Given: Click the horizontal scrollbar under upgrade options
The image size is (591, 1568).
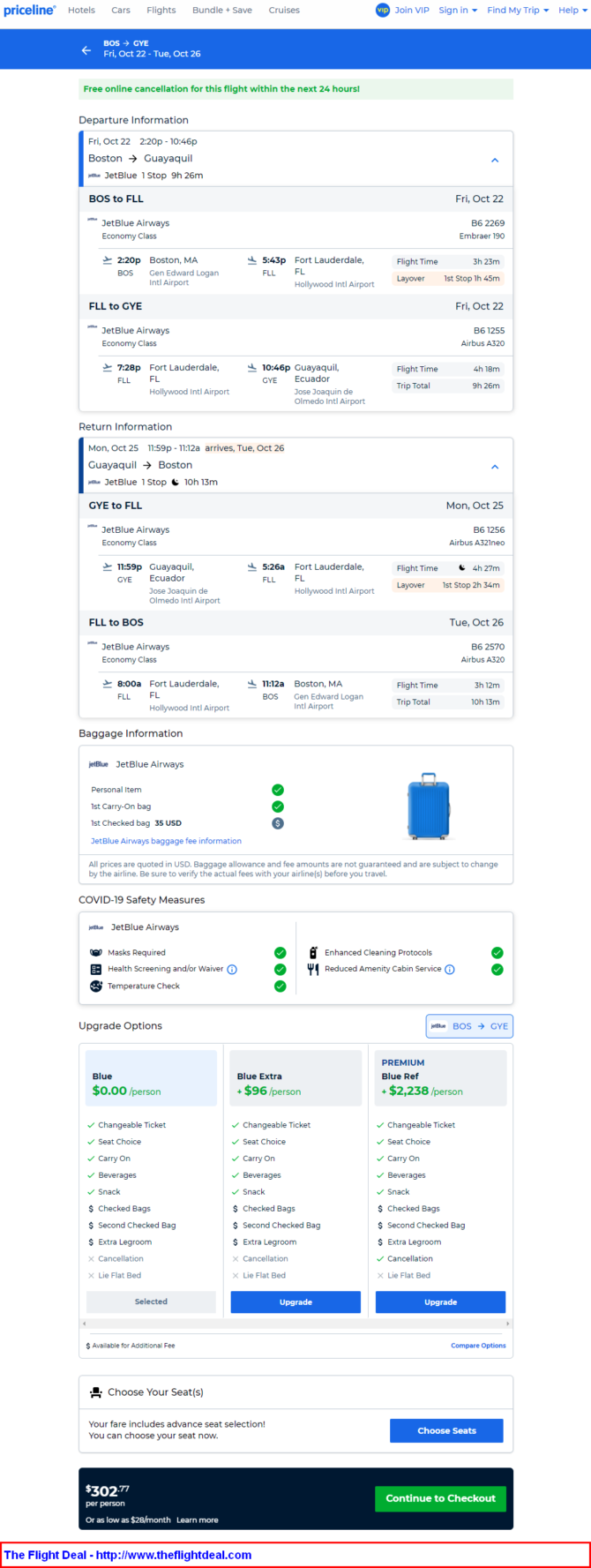Looking at the screenshot, I should pos(295,1324).
